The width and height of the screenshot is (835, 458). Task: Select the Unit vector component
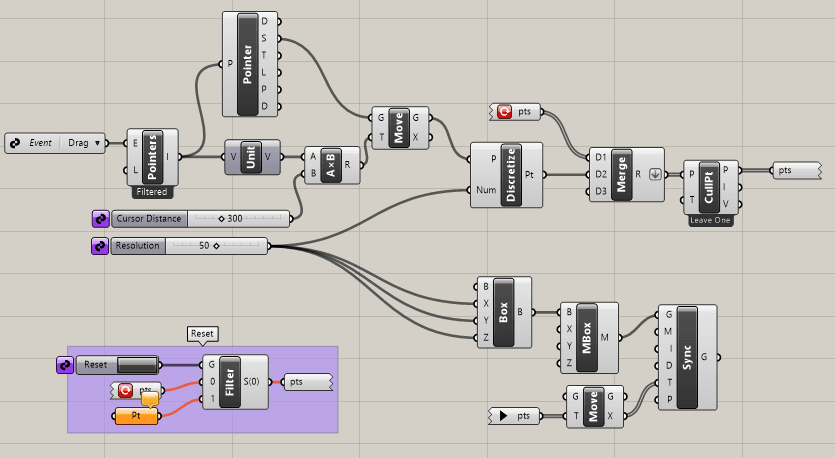tap(252, 156)
